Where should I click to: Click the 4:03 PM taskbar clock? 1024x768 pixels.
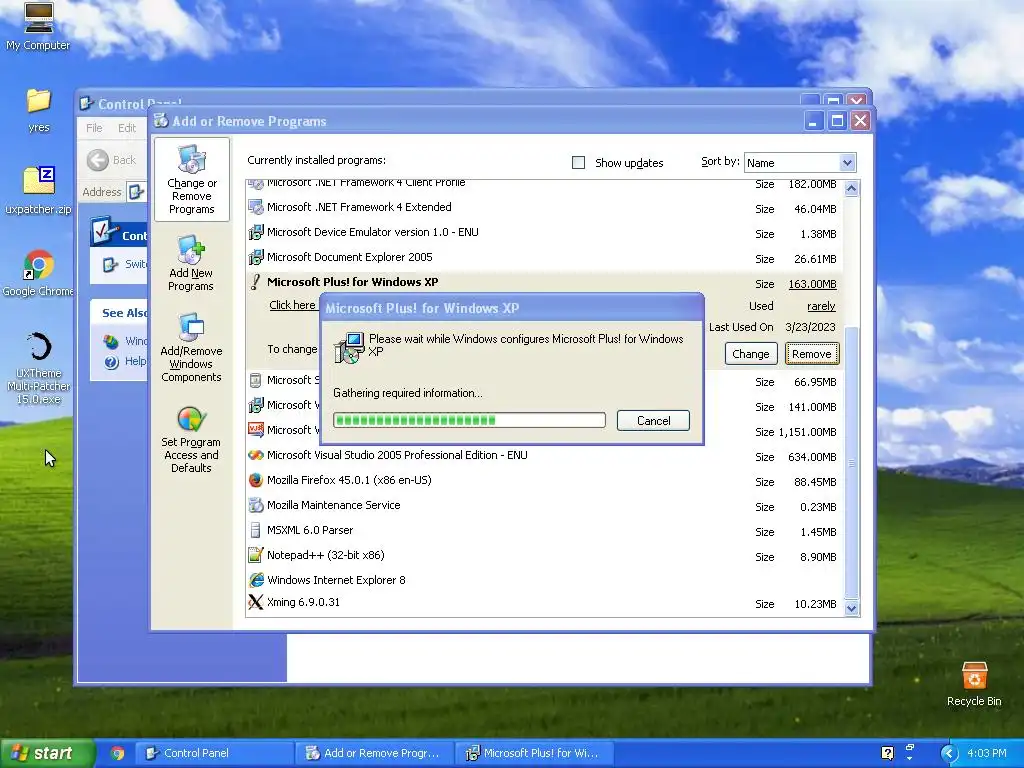986,753
